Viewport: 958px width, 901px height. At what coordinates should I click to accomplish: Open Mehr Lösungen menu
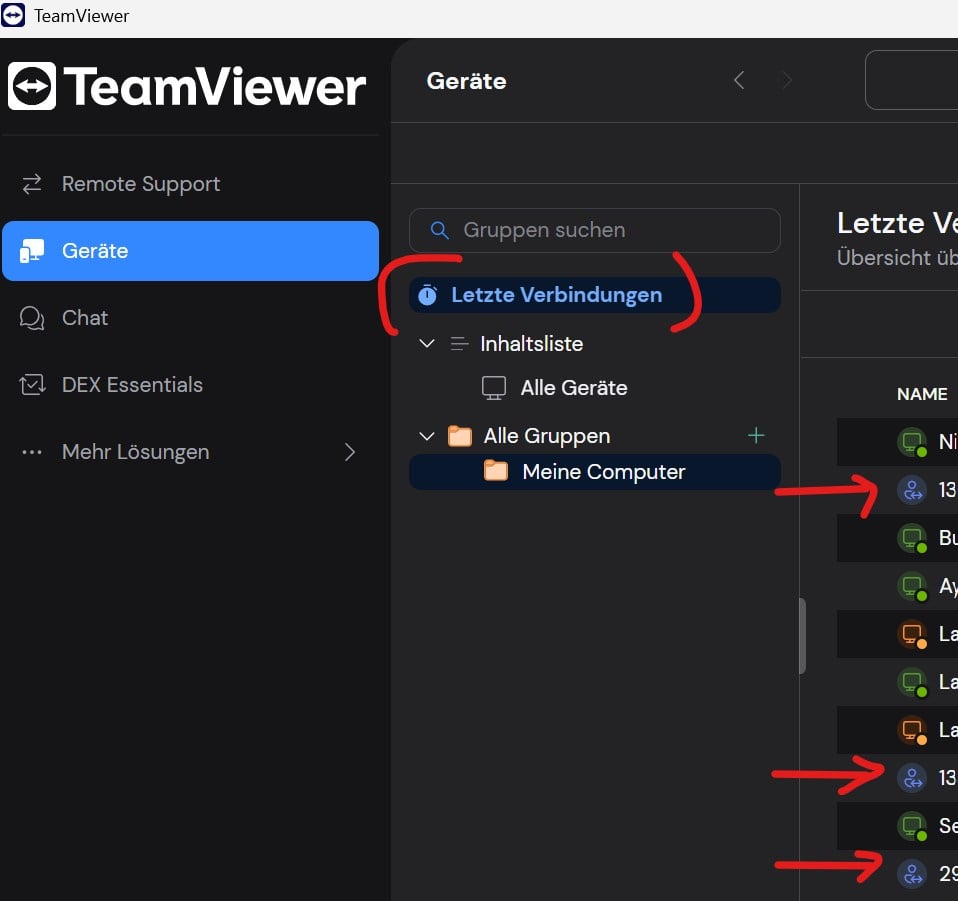coord(191,452)
